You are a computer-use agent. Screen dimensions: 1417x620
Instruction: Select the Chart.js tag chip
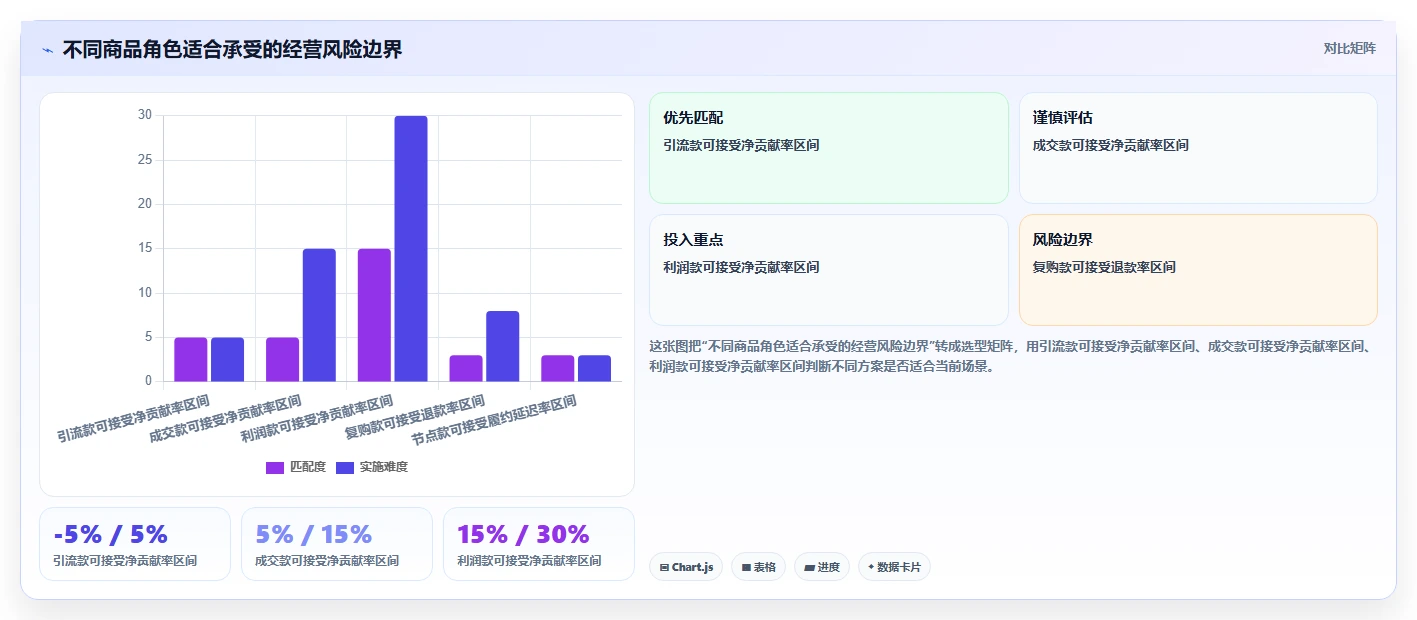[686, 567]
